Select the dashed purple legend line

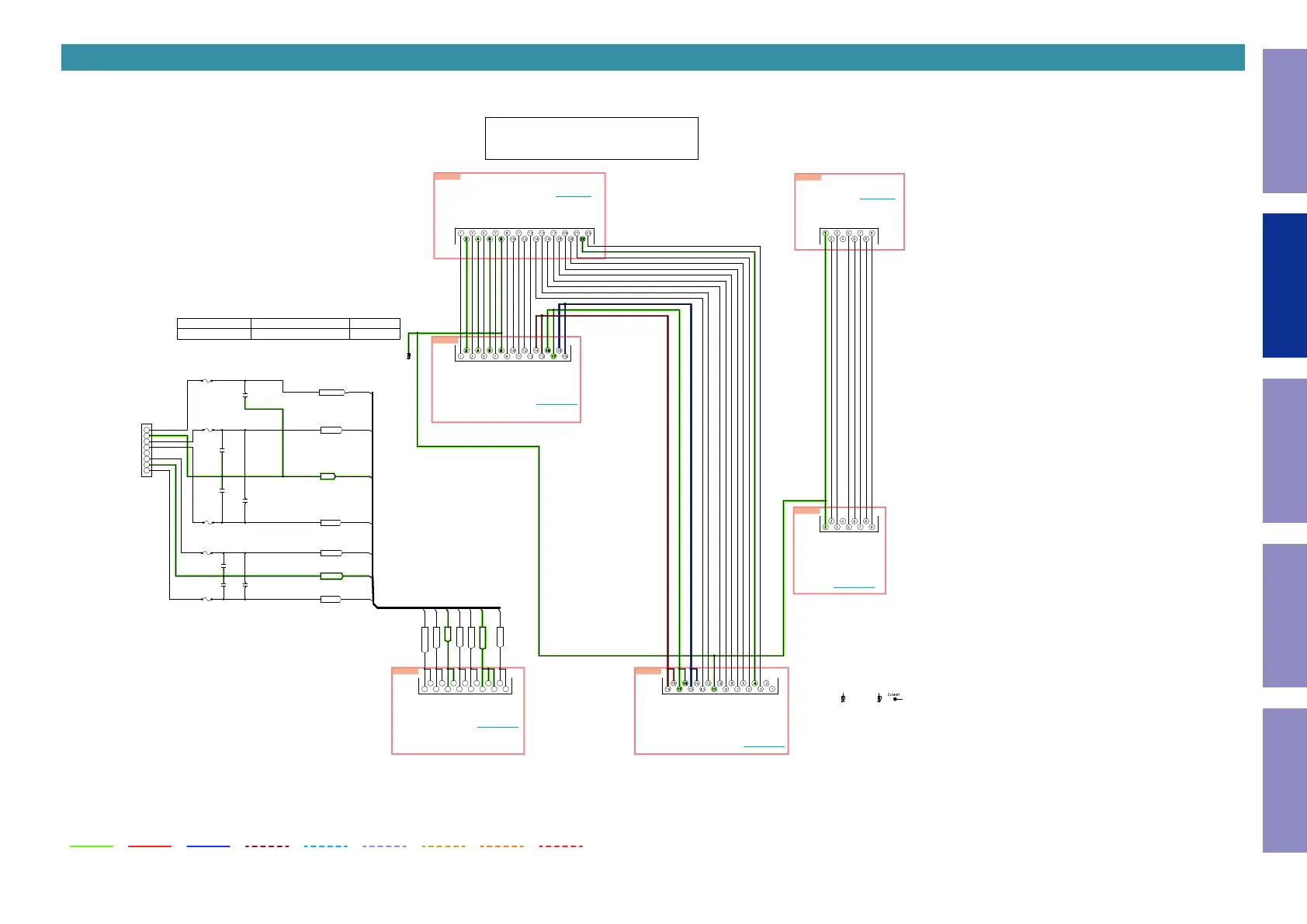pos(384,846)
